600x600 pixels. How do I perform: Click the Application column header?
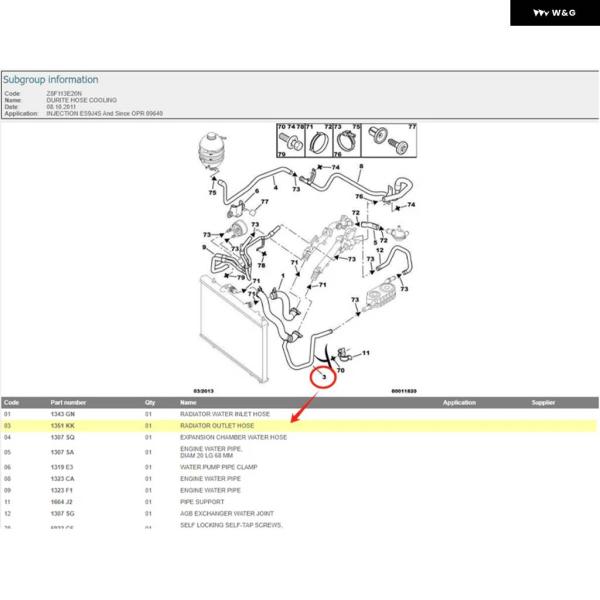459,402
